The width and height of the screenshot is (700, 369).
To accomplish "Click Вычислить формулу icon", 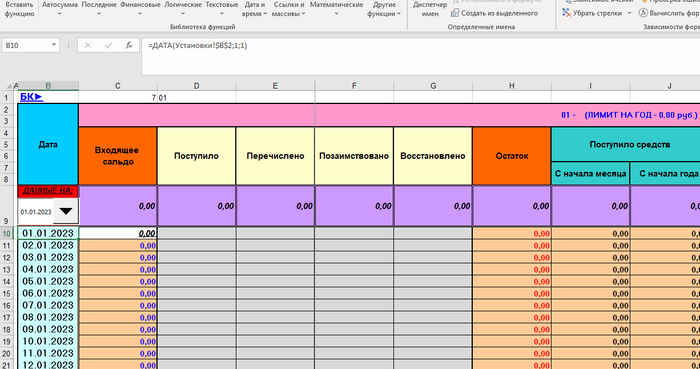I will pos(643,13).
